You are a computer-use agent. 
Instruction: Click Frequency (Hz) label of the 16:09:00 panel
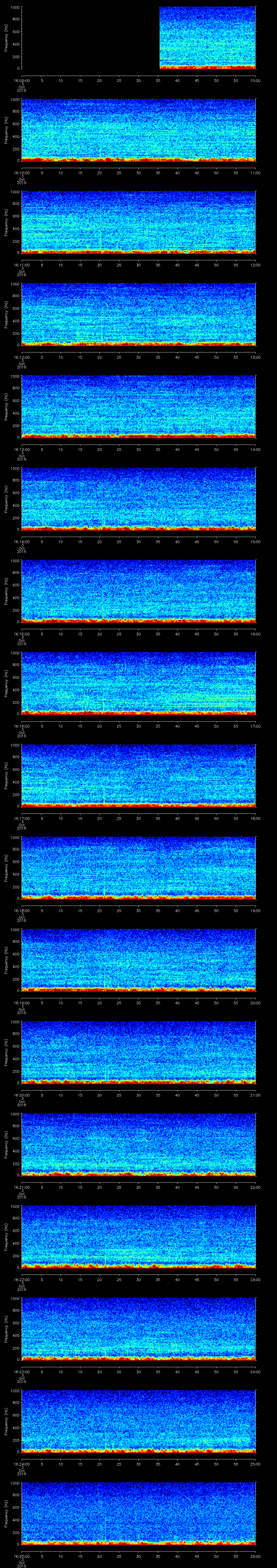click(x=6, y=38)
